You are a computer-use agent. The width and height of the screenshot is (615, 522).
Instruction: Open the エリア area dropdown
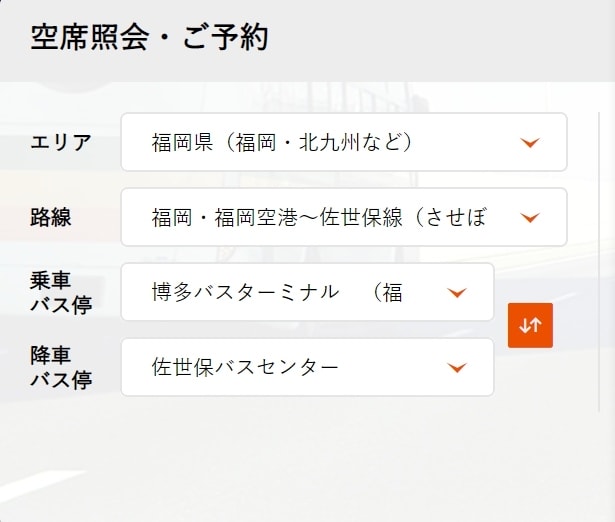(x=343, y=142)
